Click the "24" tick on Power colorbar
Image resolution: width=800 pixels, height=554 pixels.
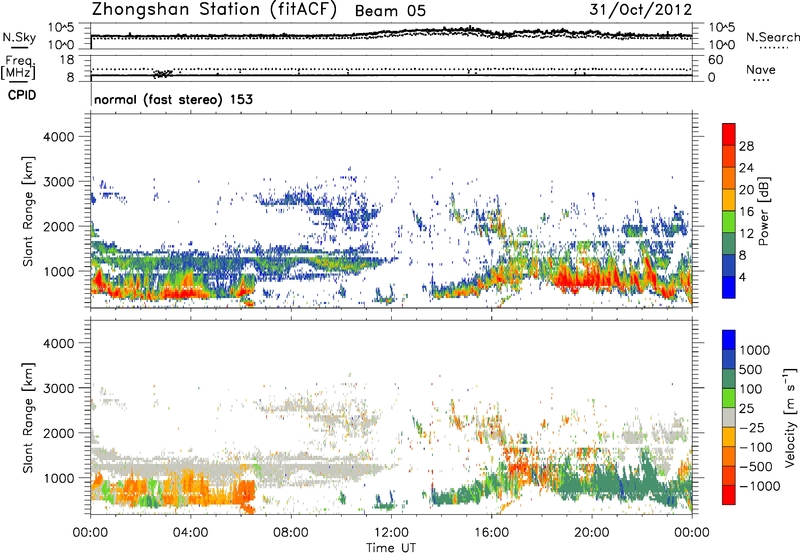click(x=746, y=168)
